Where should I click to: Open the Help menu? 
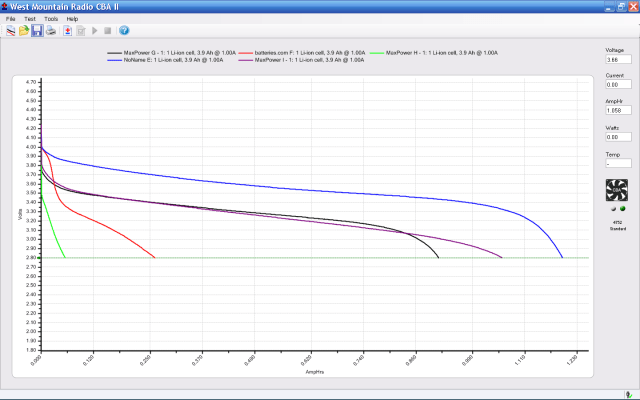pyautogui.click(x=72, y=19)
